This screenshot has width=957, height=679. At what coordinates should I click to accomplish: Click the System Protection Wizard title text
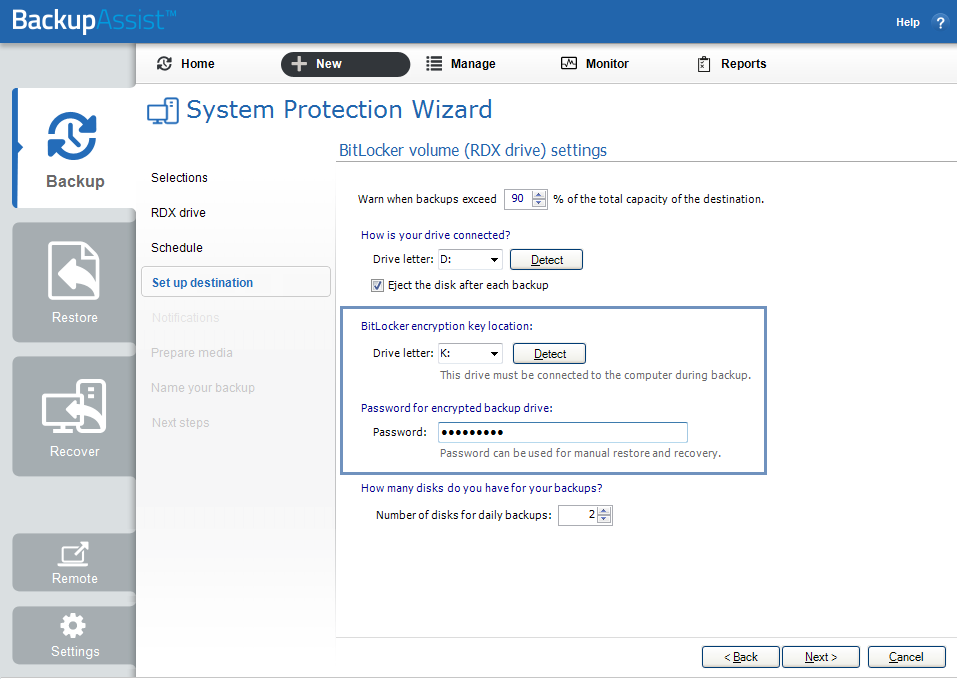pyautogui.click(x=339, y=110)
